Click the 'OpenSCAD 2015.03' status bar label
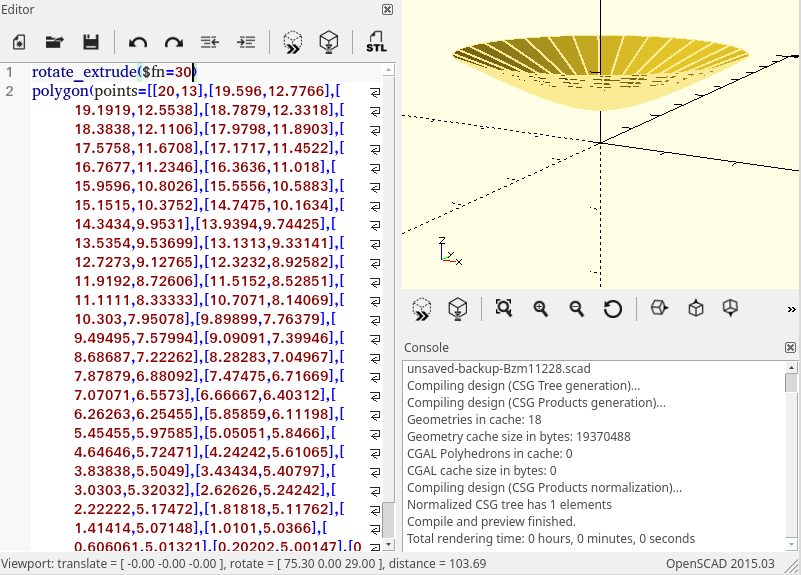The height and width of the screenshot is (575, 801). coord(720,564)
